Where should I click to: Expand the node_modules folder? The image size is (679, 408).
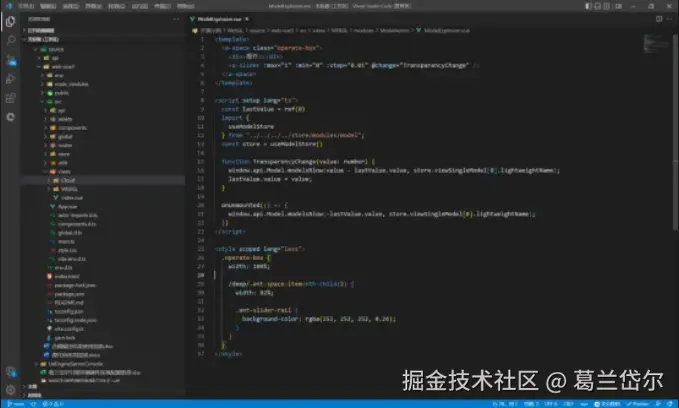(103, 84)
